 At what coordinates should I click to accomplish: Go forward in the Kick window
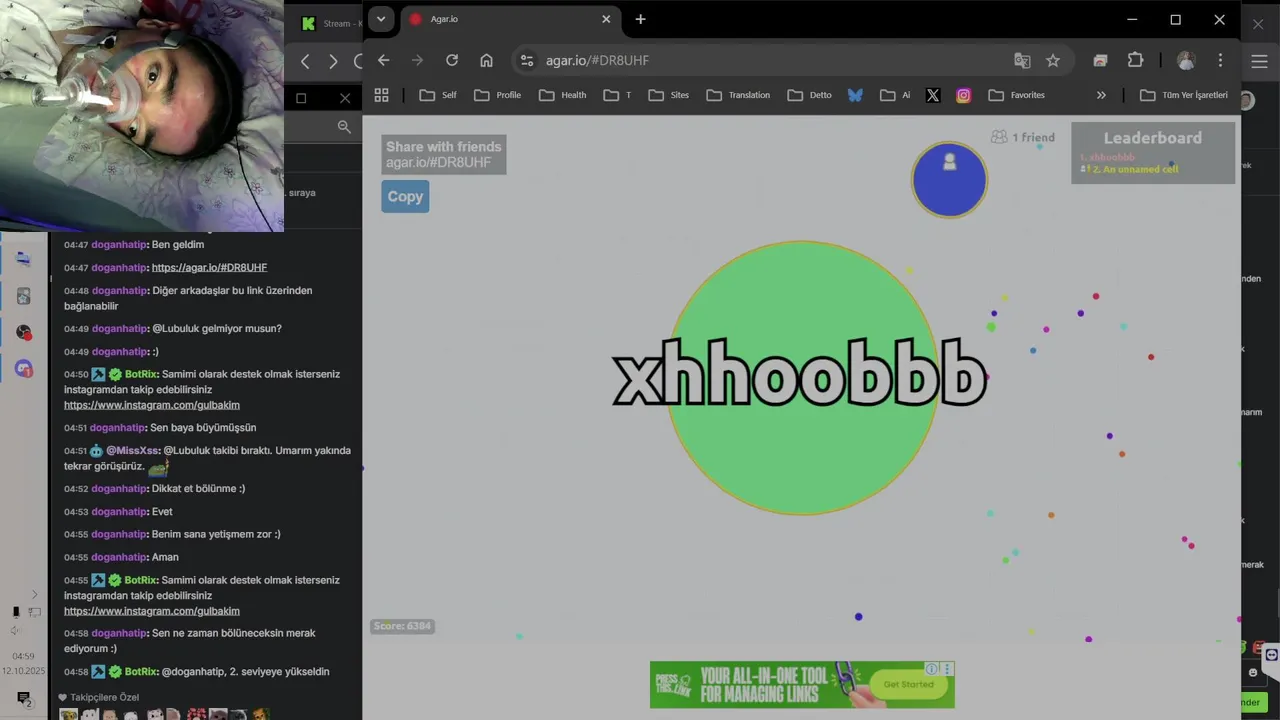pyautogui.click(x=333, y=61)
